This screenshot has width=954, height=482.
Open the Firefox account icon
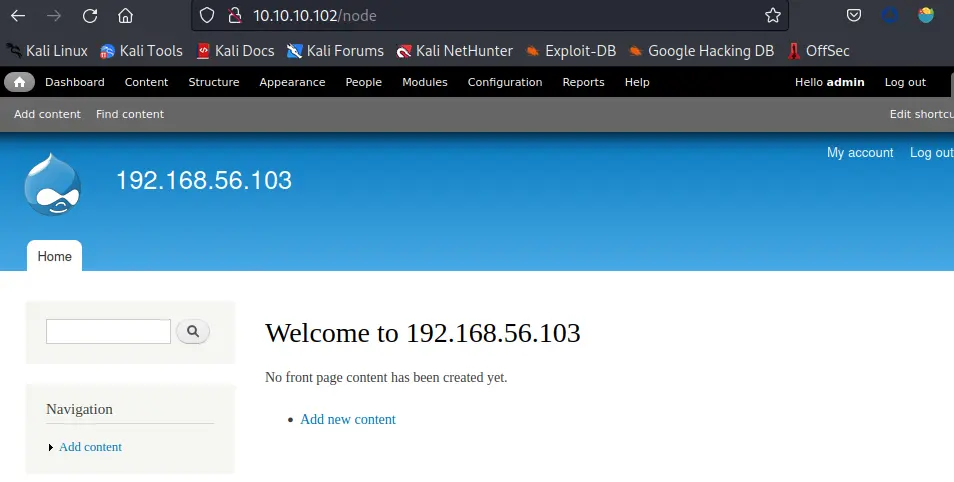point(890,15)
